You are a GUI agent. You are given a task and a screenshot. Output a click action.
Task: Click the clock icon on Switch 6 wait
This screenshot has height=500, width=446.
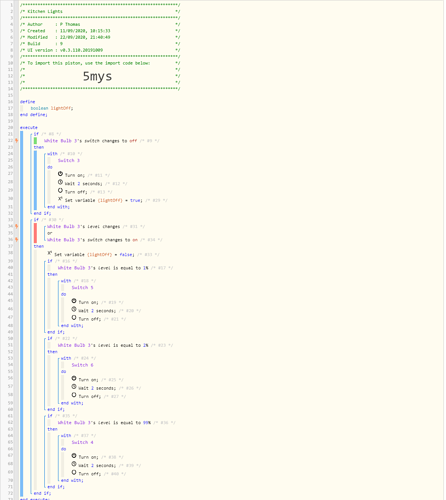(74, 387)
